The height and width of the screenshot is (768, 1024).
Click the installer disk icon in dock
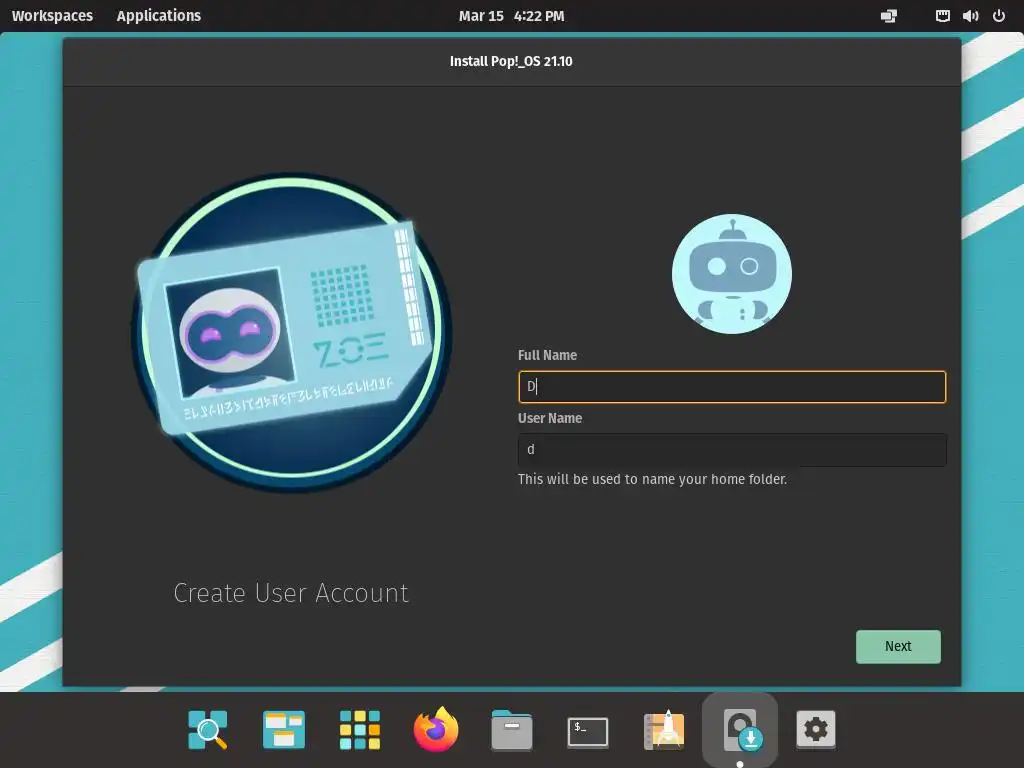point(740,729)
